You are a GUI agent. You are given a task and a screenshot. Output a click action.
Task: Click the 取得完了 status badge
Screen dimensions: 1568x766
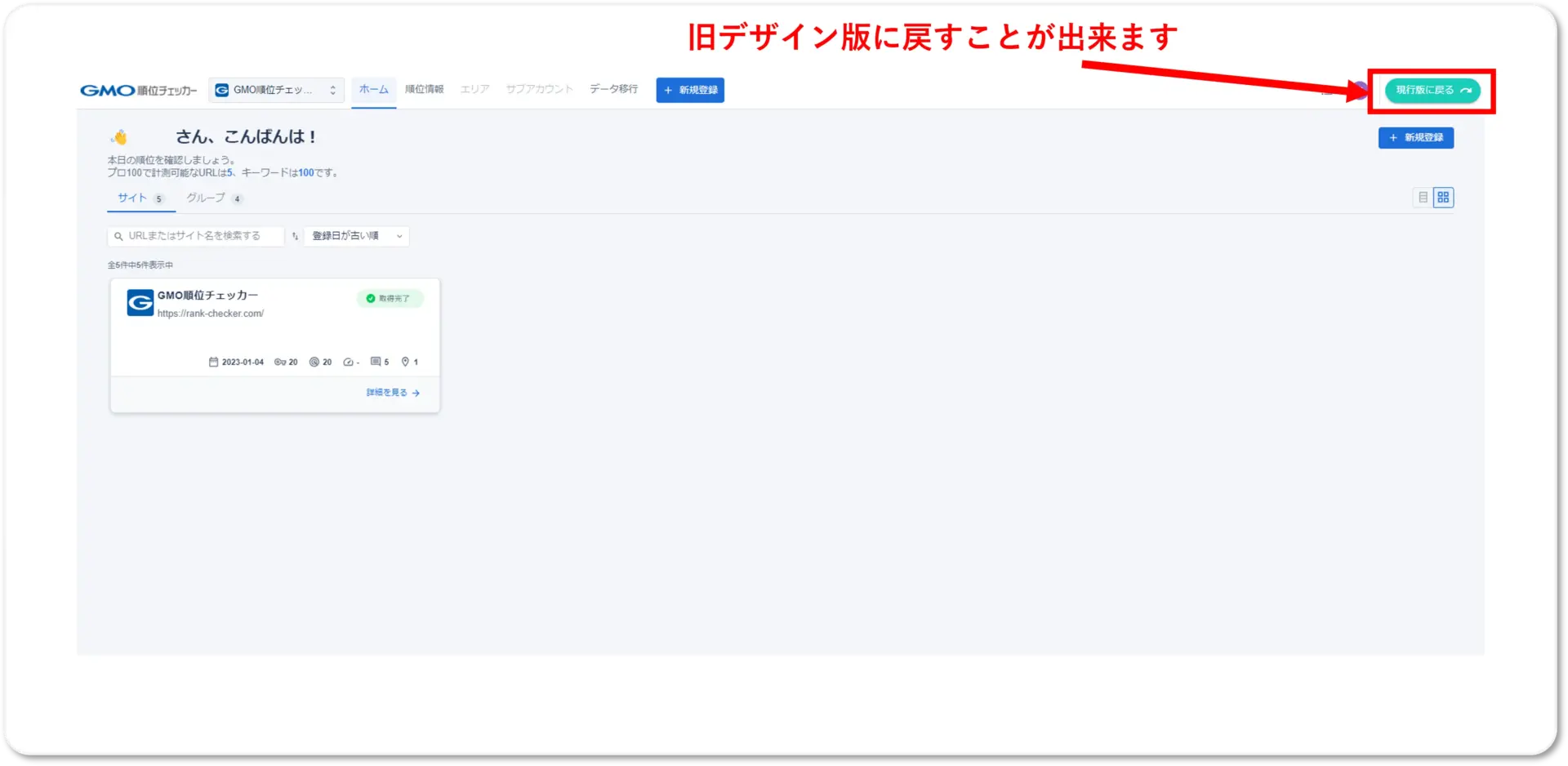[390, 299]
